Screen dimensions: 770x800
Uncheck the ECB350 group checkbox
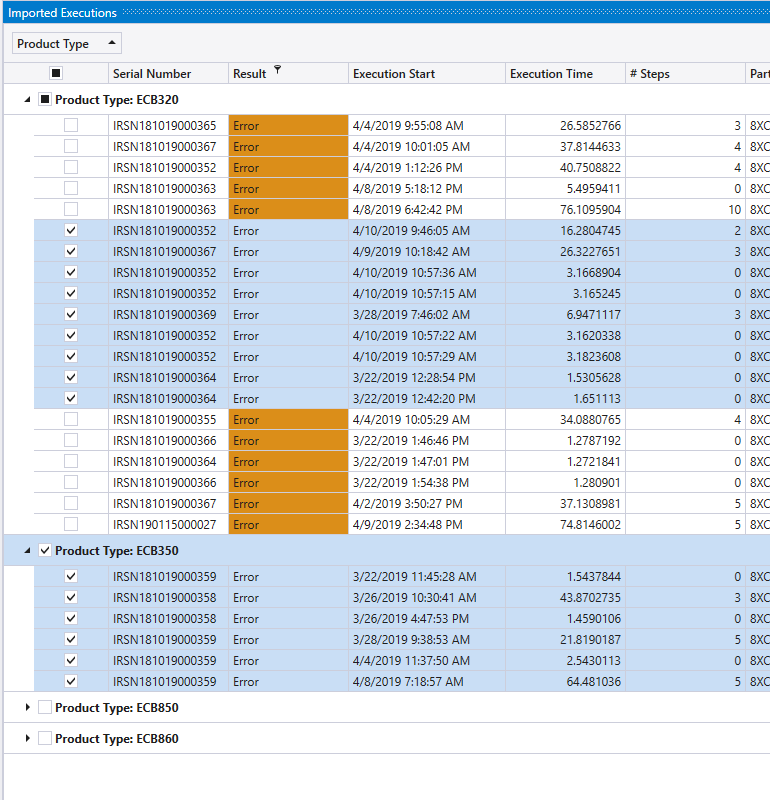tap(45, 551)
